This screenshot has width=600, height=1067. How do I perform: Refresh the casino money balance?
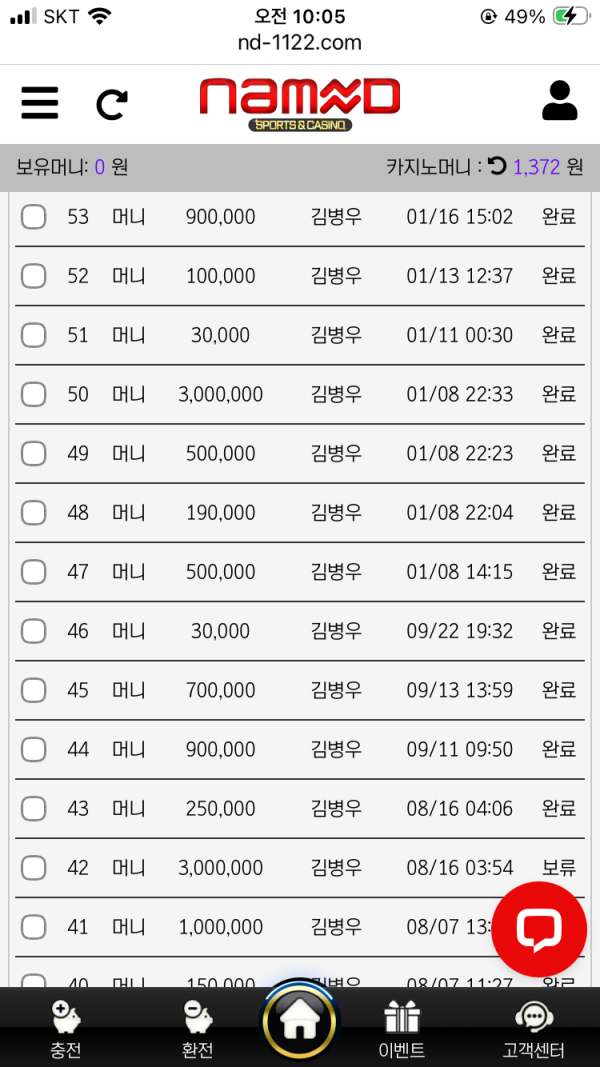[497, 166]
